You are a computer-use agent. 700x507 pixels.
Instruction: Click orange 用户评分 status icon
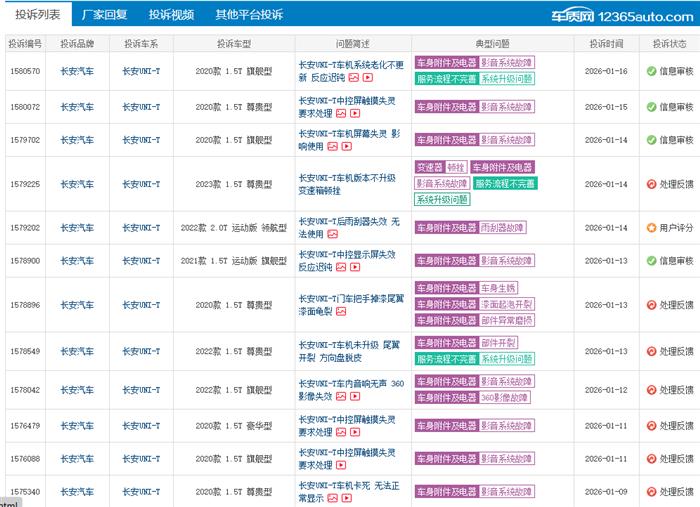(x=651, y=228)
